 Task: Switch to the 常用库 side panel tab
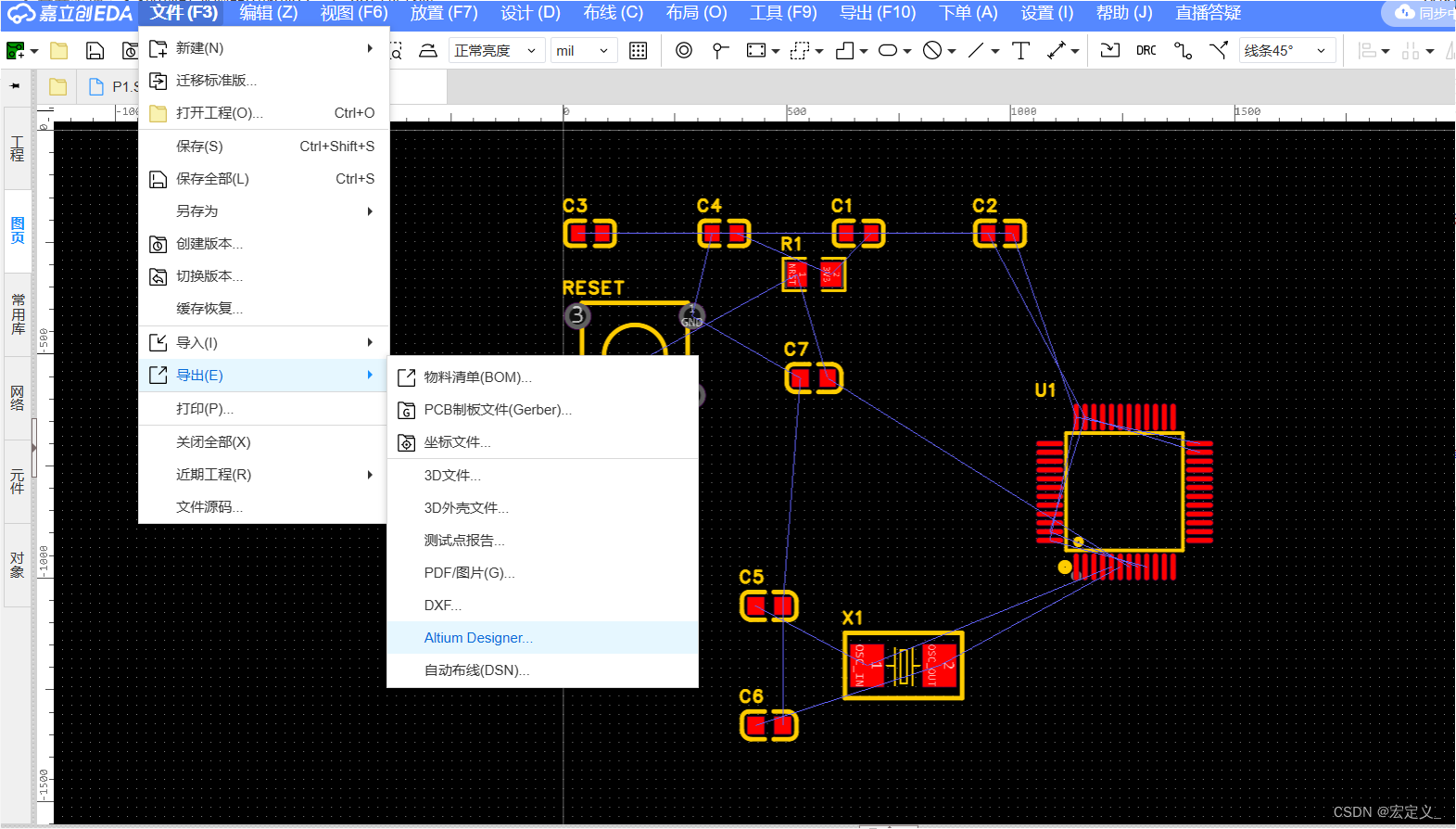pyautogui.click(x=17, y=314)
